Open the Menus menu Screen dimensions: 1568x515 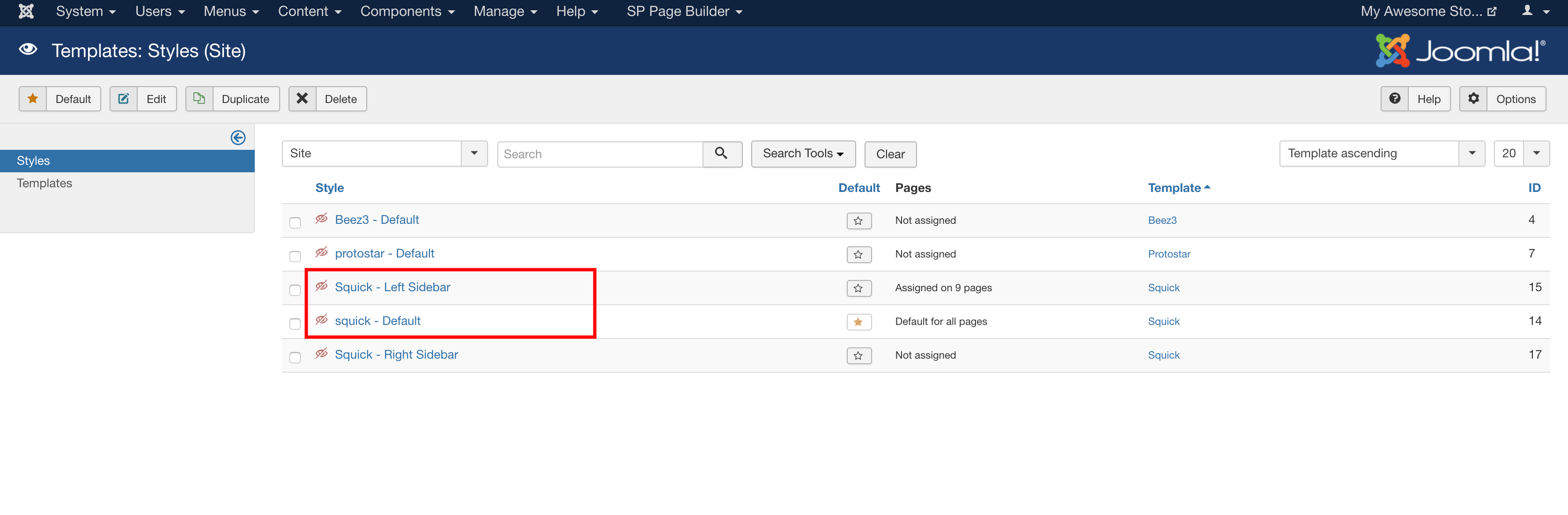click(231, 11)
